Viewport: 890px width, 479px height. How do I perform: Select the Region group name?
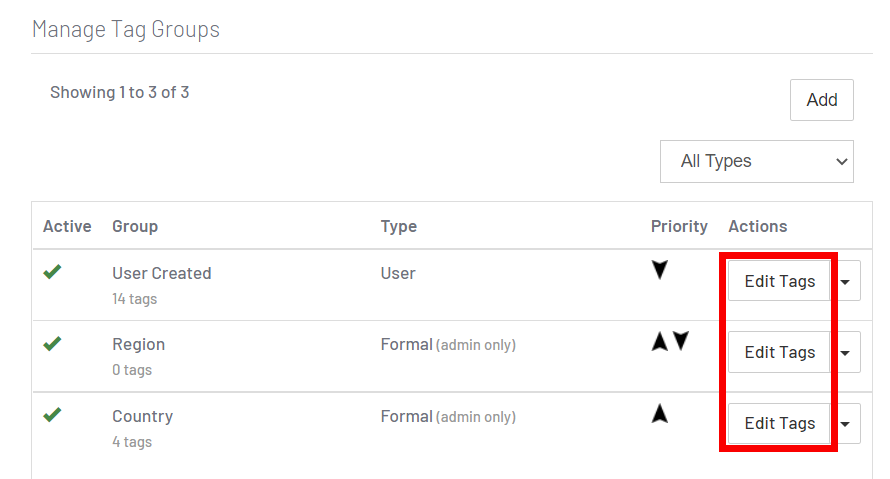[x=139, y=344]
